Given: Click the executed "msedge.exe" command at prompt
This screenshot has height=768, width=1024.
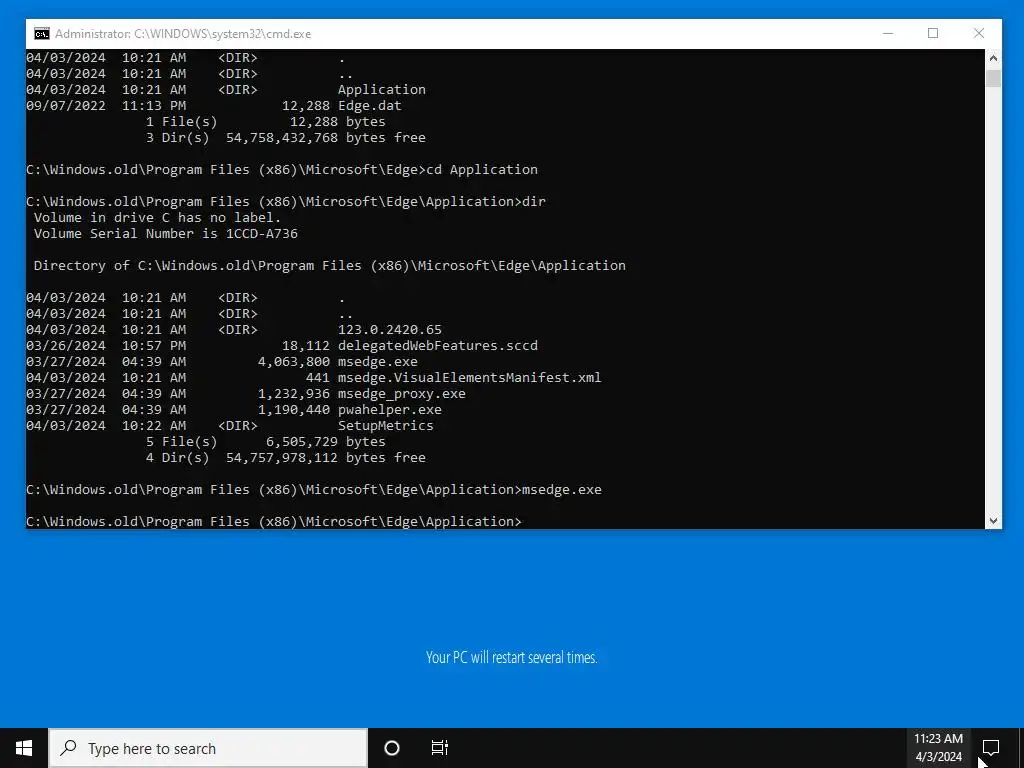Looking at the screenshot, I should coord(562,490).
